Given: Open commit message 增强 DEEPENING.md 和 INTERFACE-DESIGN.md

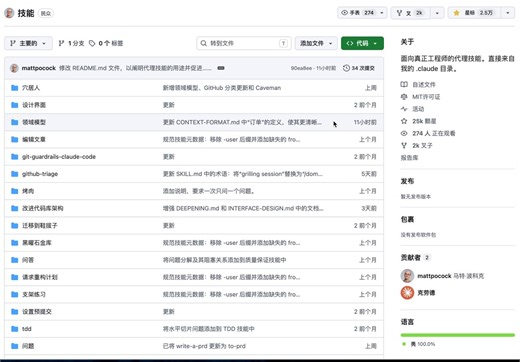Looking at the screenshot, I should [x=243, y=208].
